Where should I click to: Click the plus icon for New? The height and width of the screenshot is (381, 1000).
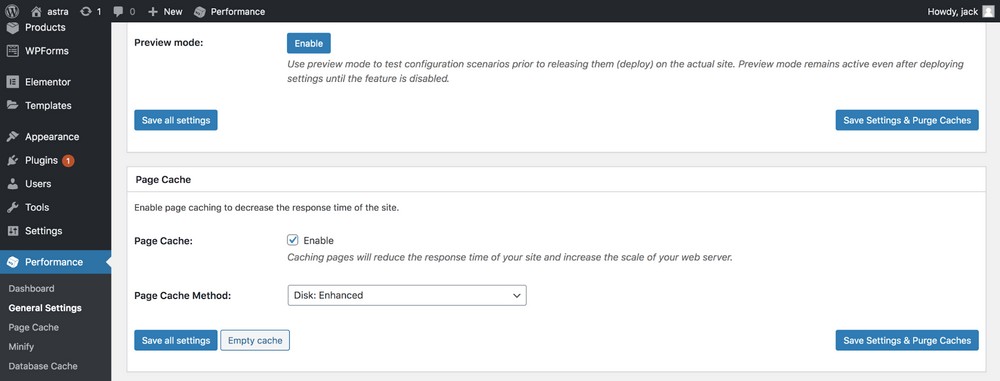coord(152,11)
